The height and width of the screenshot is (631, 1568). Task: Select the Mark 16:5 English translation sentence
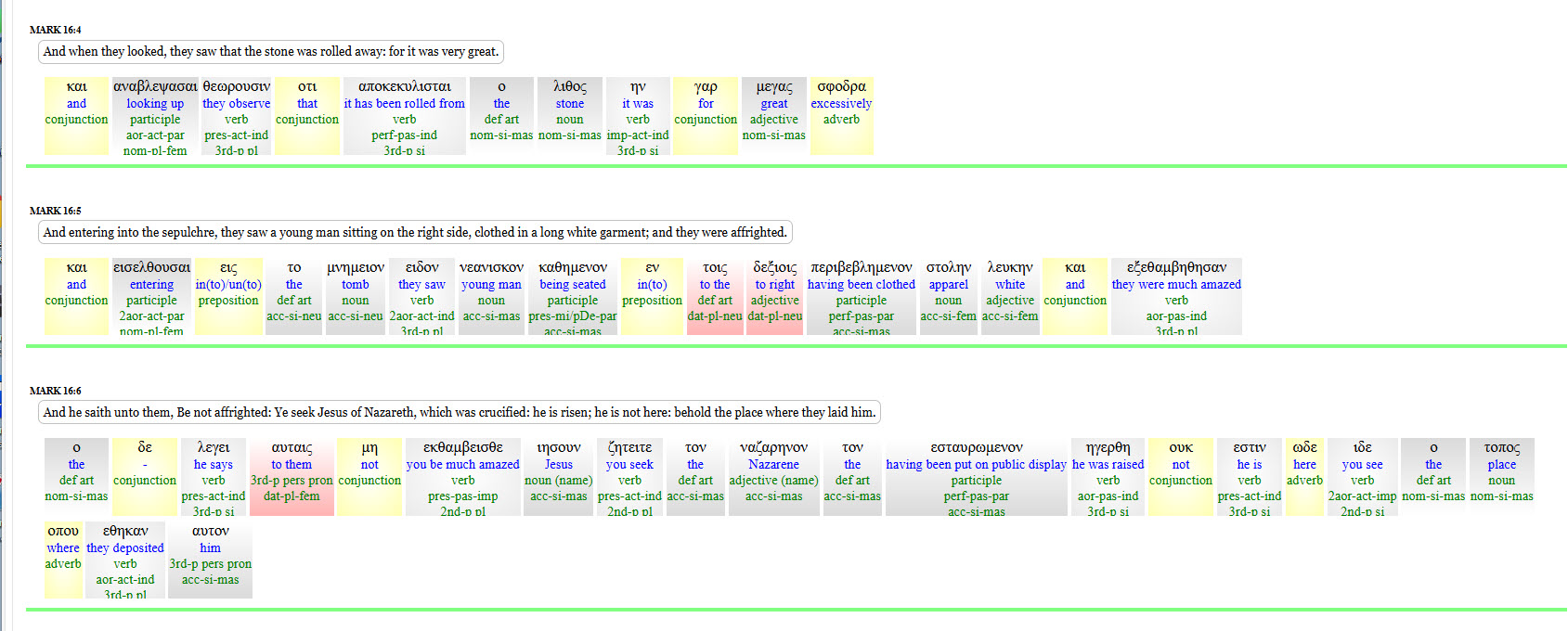(415, 233)
